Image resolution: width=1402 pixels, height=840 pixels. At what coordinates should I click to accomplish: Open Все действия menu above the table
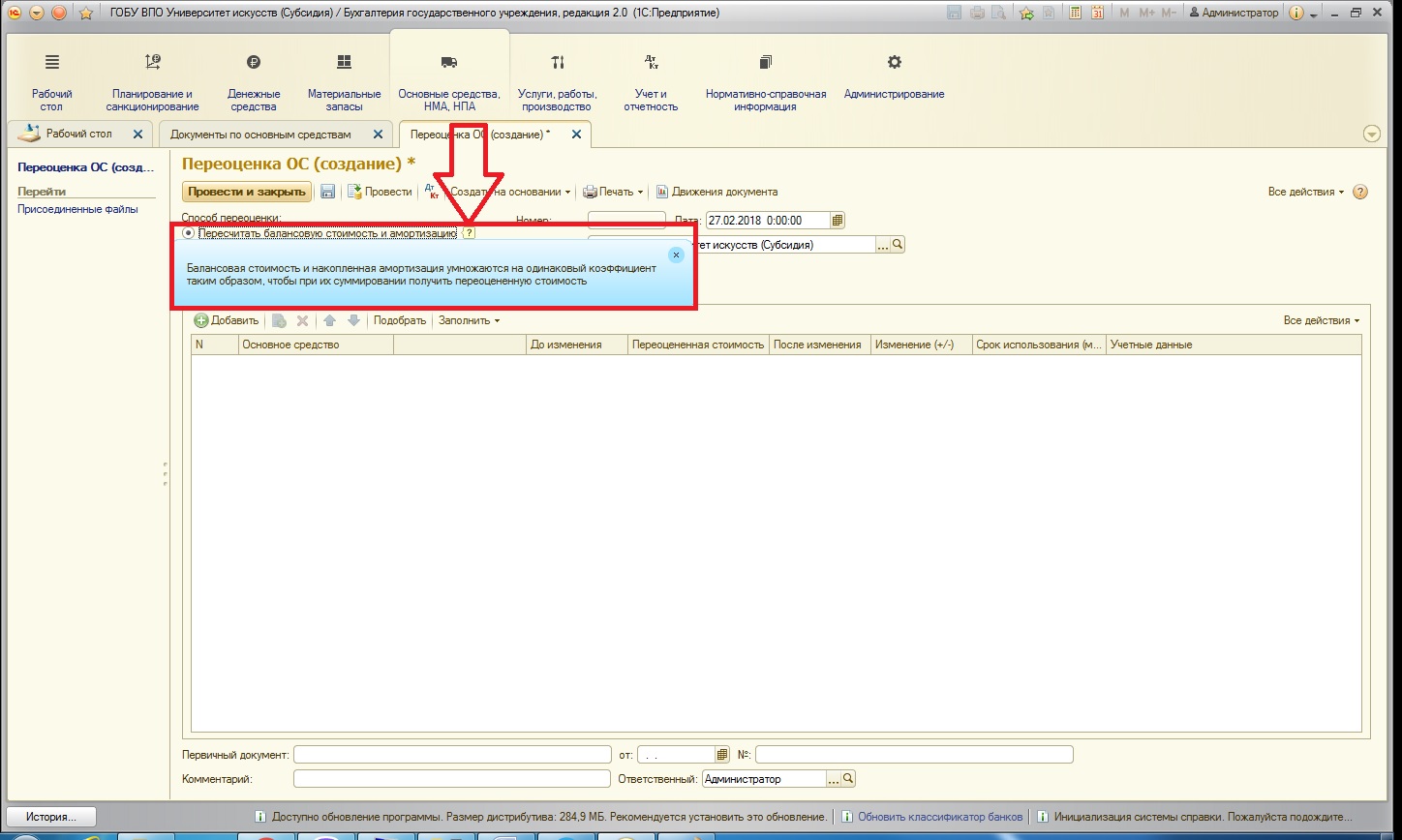tap(1321, 320)
